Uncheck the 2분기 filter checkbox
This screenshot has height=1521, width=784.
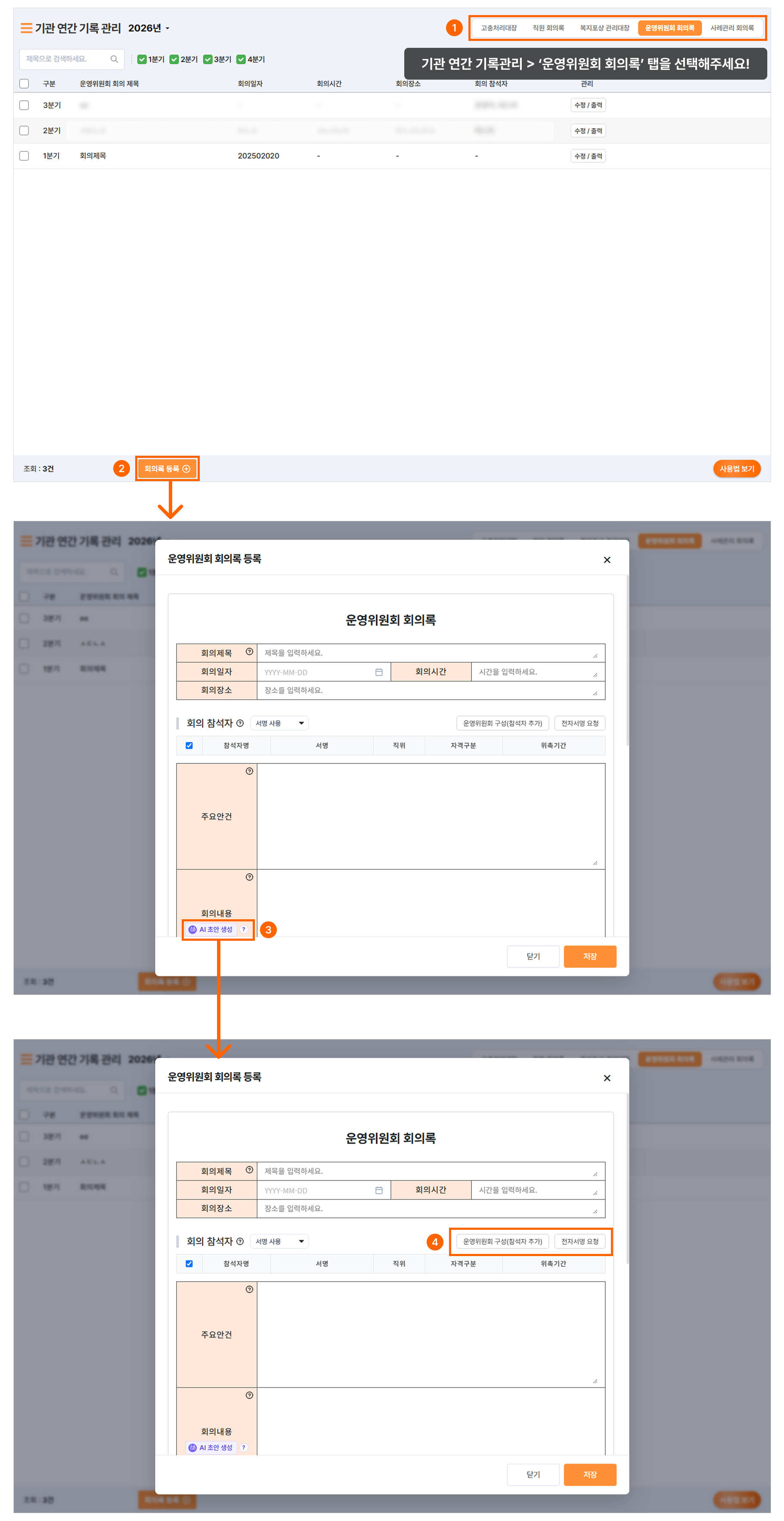pyautogui.click(x=174, y=59)
